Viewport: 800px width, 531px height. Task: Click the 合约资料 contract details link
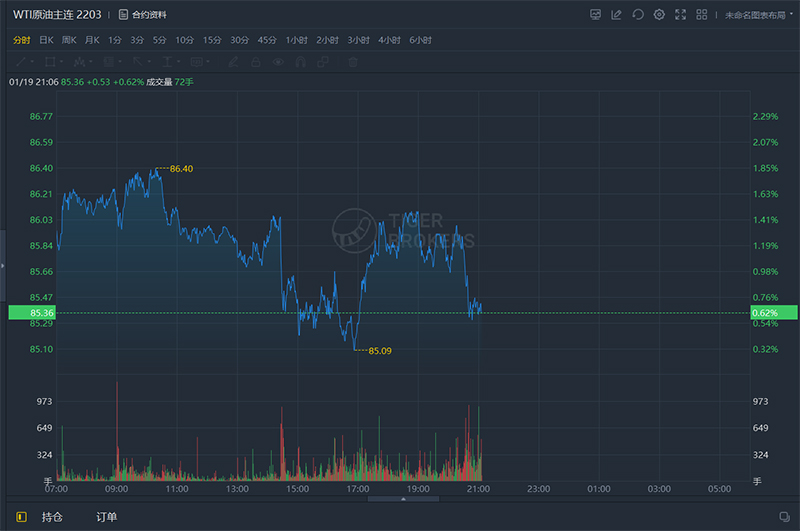click(x=149, y=15)
